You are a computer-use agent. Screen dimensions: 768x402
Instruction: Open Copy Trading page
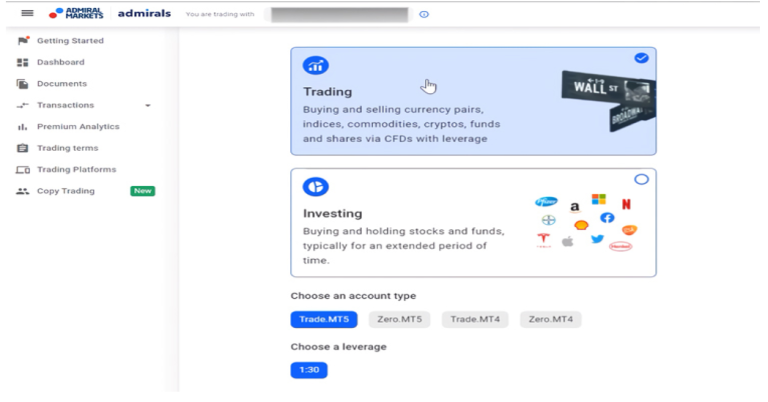coord(66,191)
